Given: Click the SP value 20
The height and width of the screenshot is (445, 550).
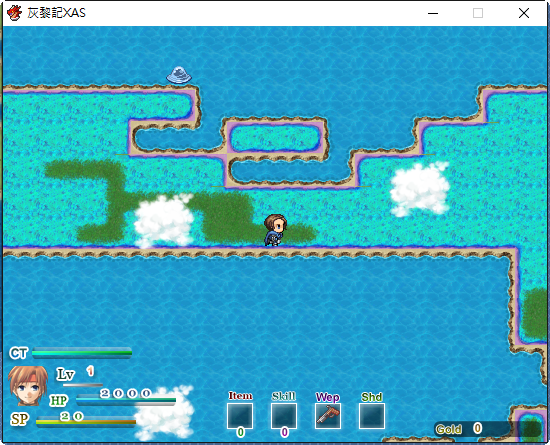Looking at the screenshot, I should pyautogui.click(x=72, y=416).
